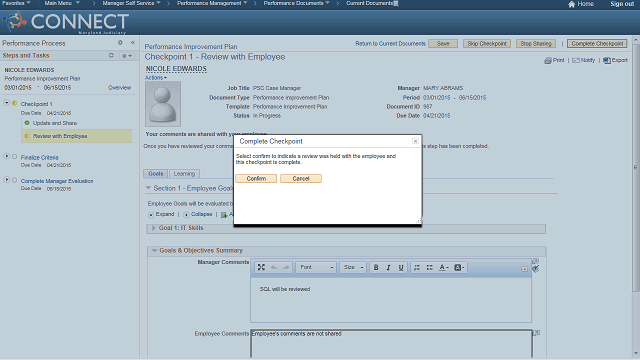Open Complete Manager Evaluation link
Image resolution: width=640 pixels, height=360 pixels.
[x=57, y=181]
